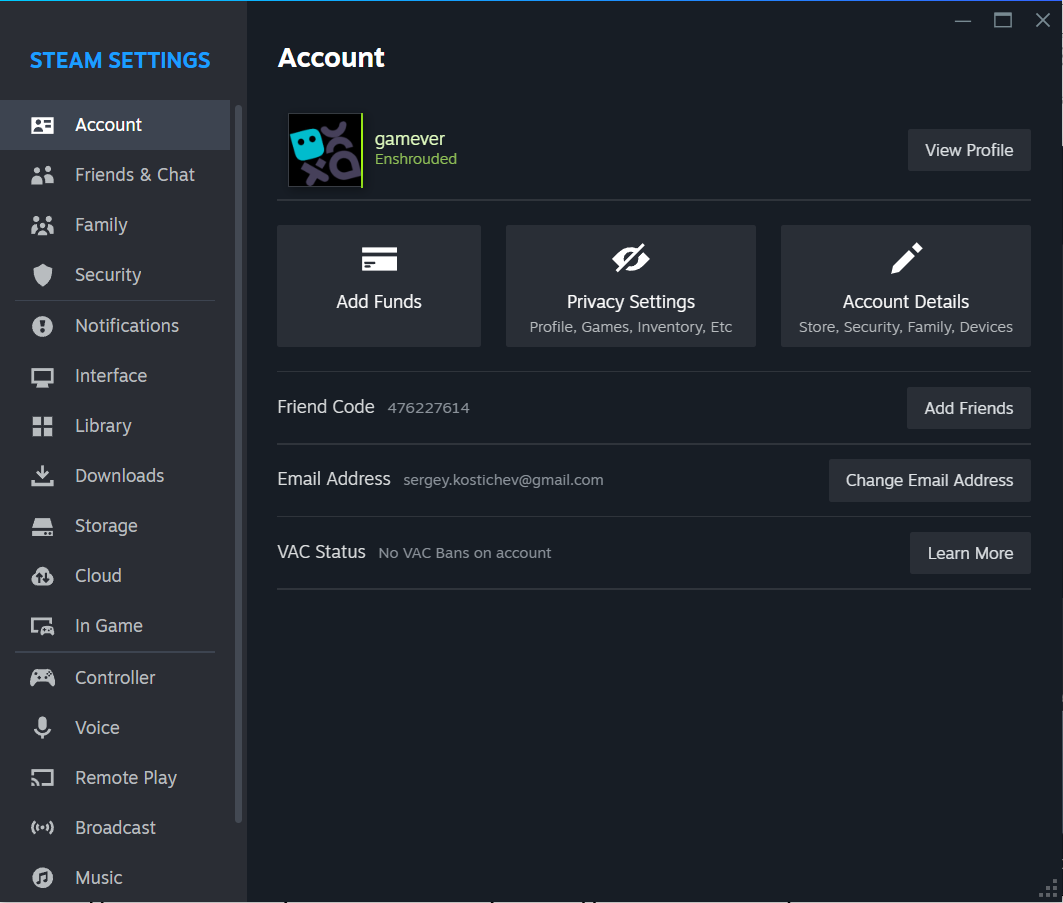1063x903 pixels.
Task: Select the Security shield icon
Action: pos(42,275)
